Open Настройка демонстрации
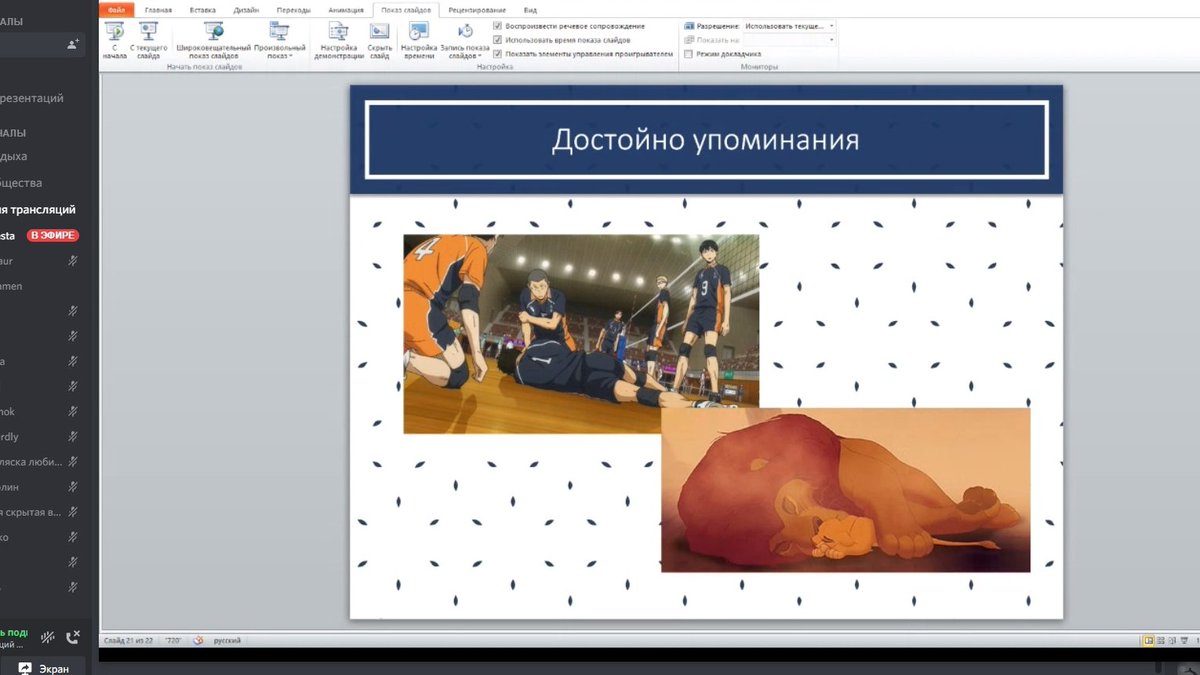This screenshot has height=675, width=1200. (x=339, y=40)
